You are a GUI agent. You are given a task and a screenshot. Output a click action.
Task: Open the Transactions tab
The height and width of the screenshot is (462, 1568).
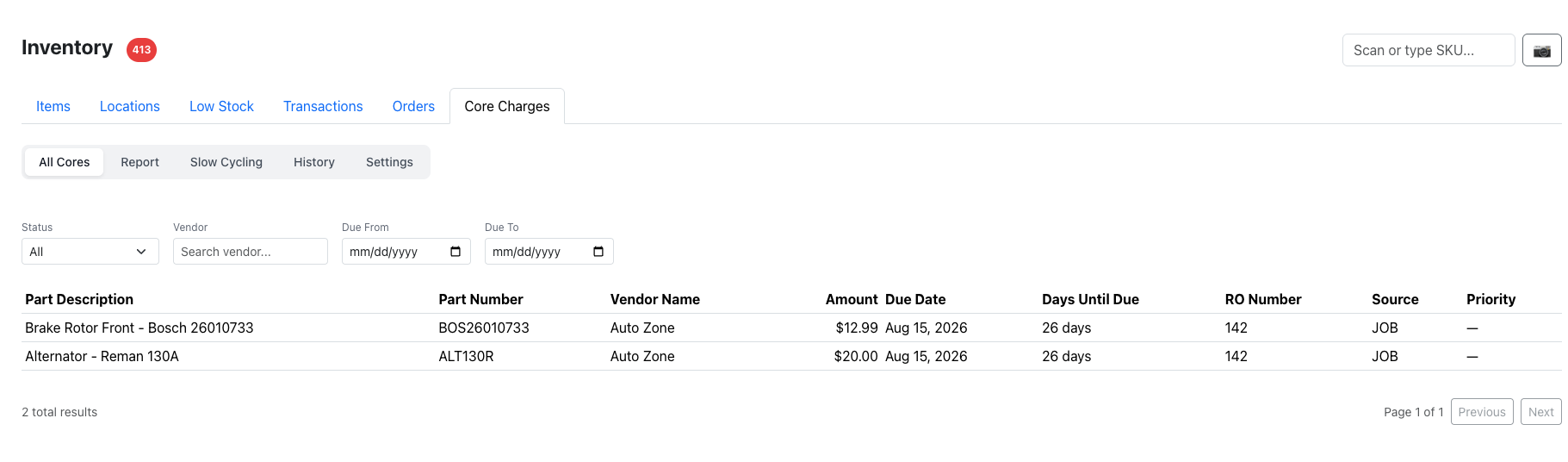click(x=323, y=106)
